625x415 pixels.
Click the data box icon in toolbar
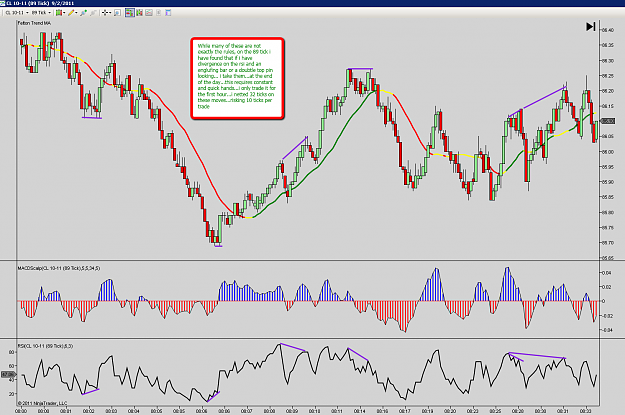159,13
